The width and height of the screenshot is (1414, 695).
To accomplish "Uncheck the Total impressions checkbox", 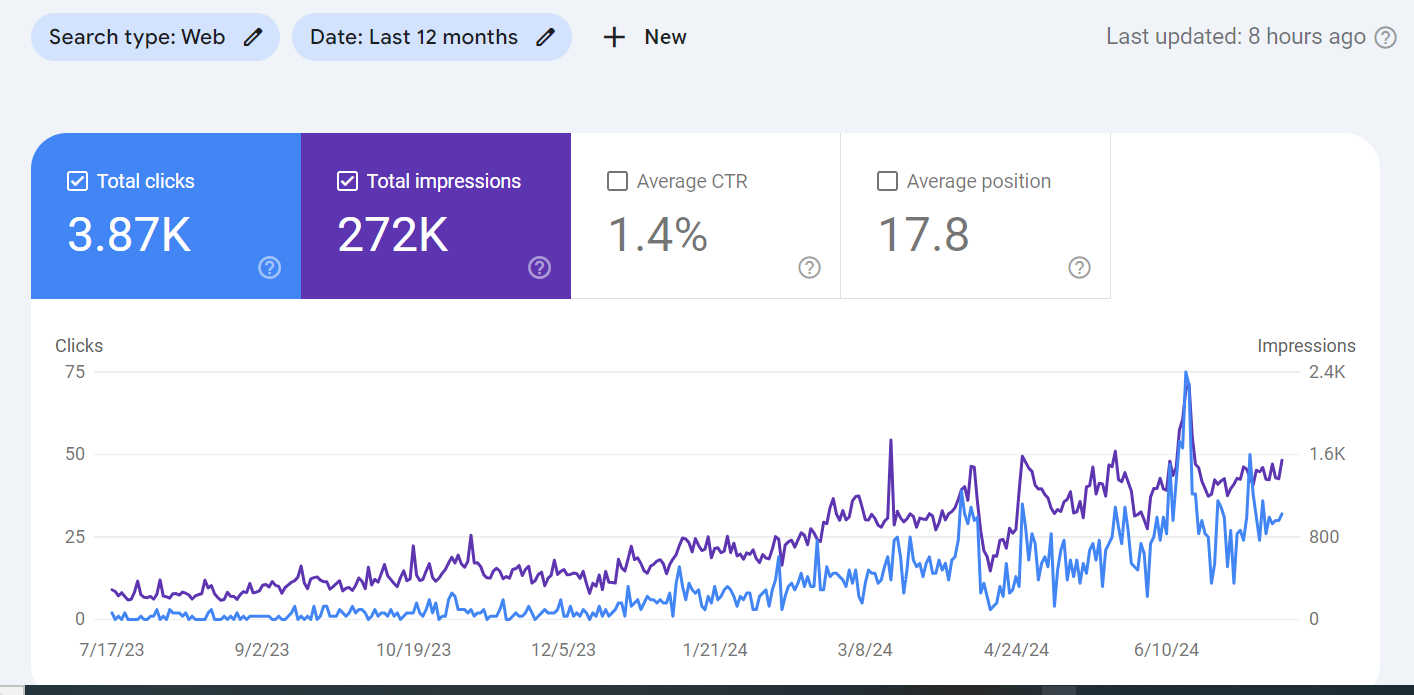I will click(x=347, y=181).
